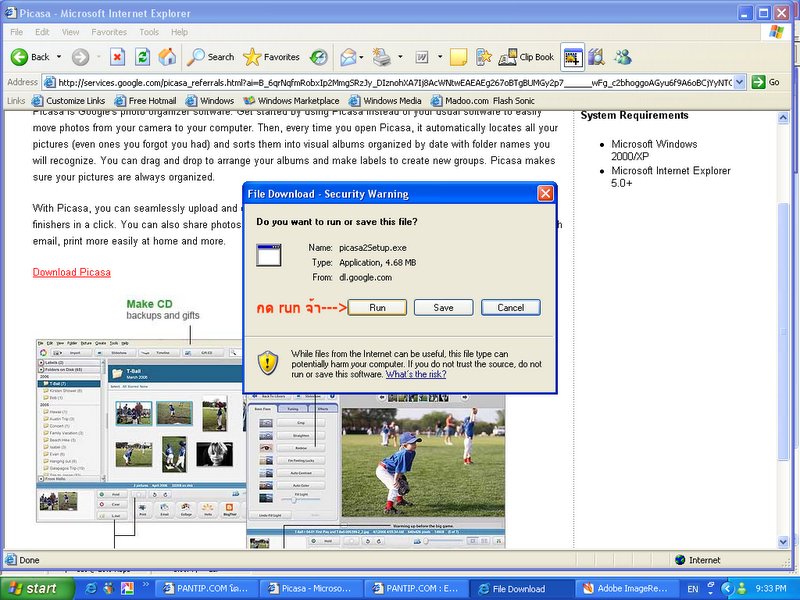This screenshot has height=600, width=800.
Task: Click into the address bar URL field
Action: tap(394, 82)
